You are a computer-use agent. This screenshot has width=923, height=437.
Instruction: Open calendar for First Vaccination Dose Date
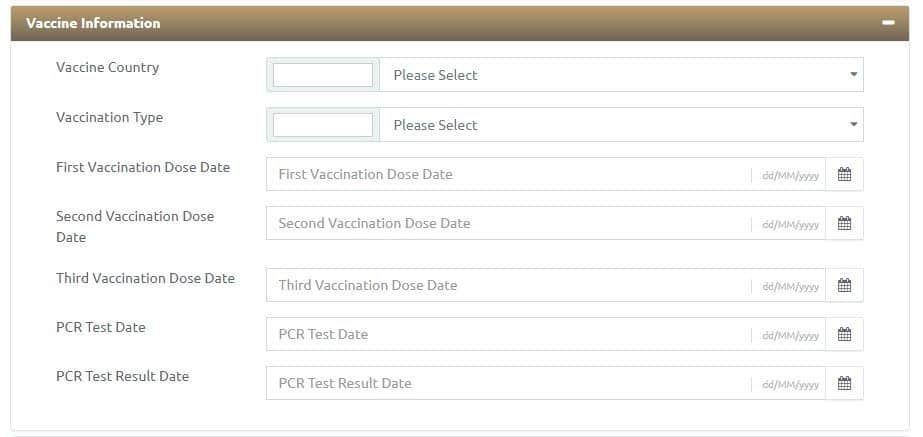[x=844, y=174]
